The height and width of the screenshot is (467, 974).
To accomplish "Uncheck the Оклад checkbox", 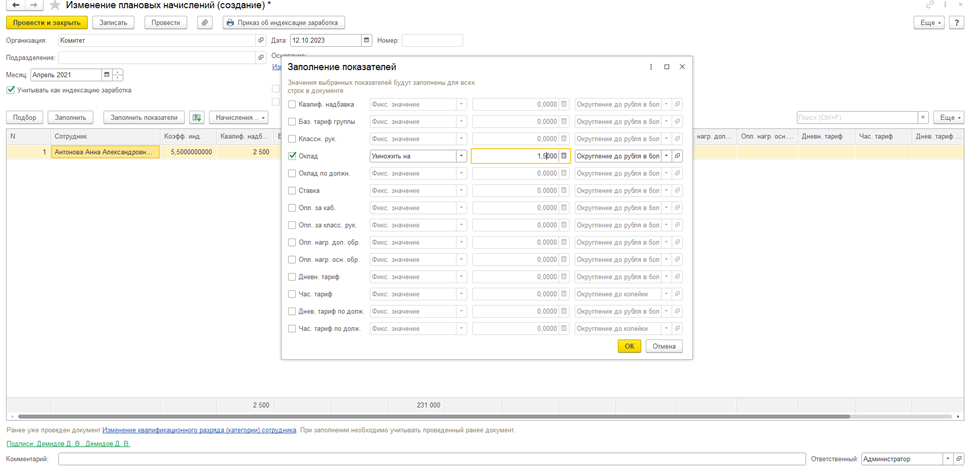I will pos(292,156).
